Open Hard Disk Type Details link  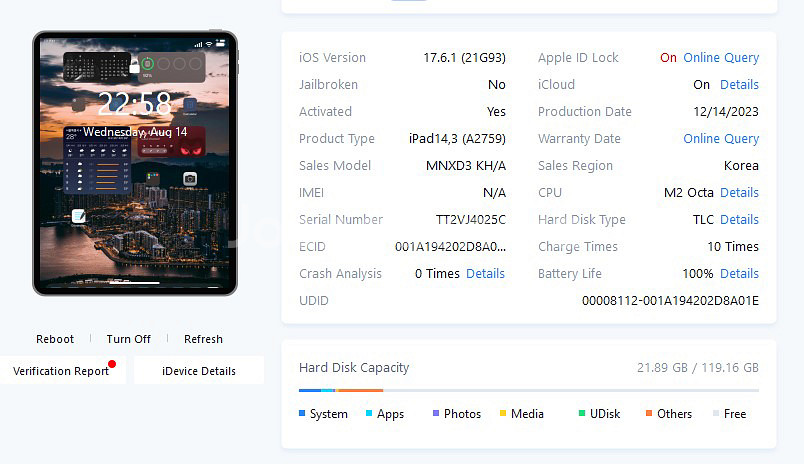pyautogui.click(x=739, y=220)
